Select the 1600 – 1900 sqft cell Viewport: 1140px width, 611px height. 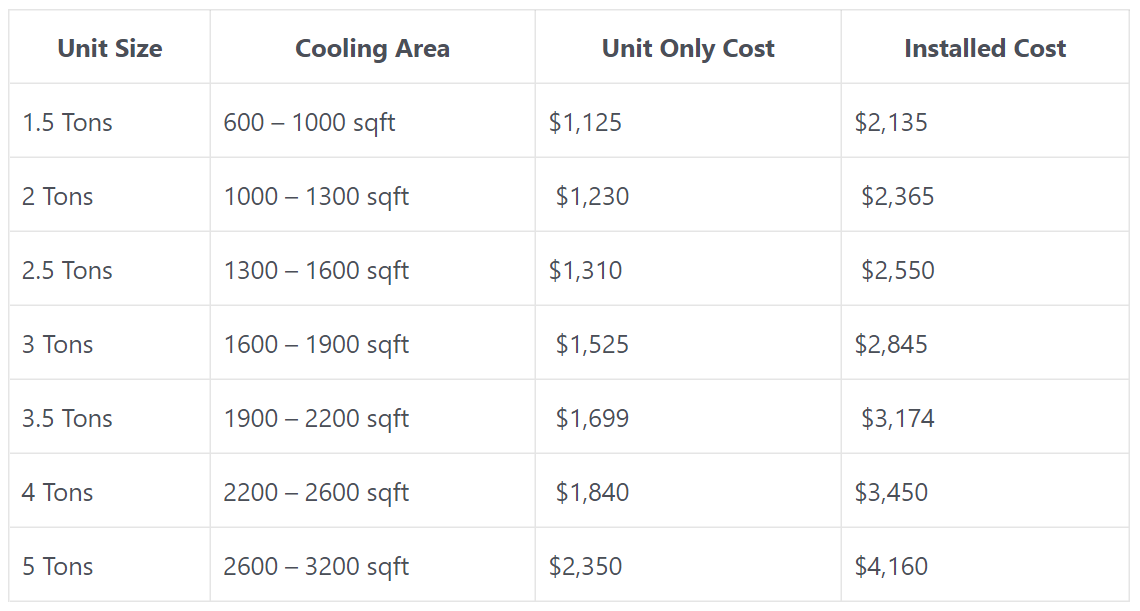coord(316,344)
